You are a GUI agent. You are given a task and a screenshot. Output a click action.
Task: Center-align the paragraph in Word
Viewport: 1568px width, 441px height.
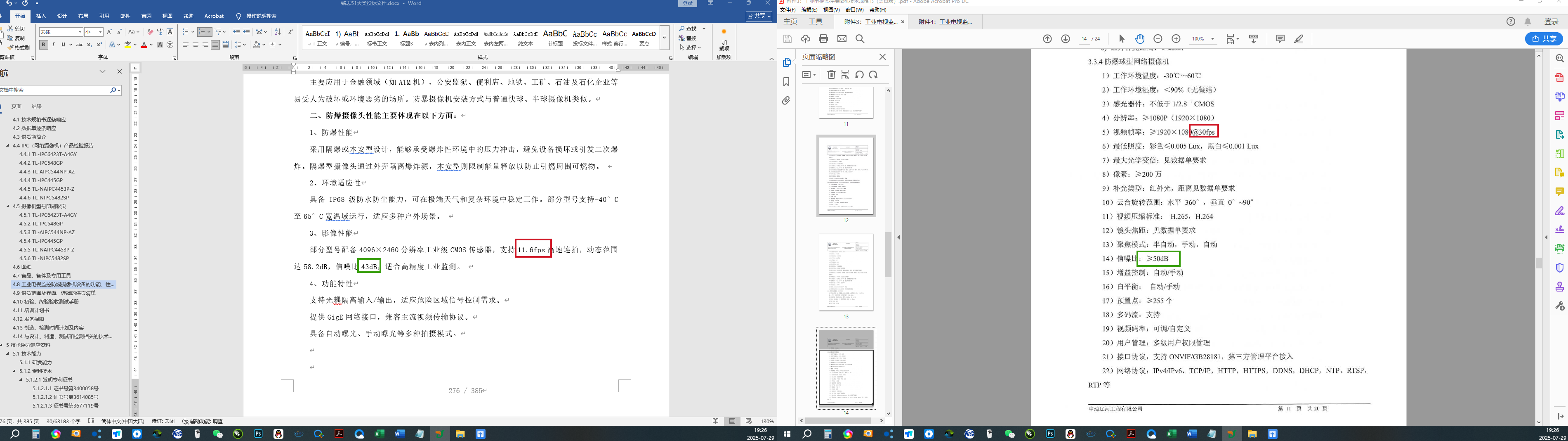[196, 45]
